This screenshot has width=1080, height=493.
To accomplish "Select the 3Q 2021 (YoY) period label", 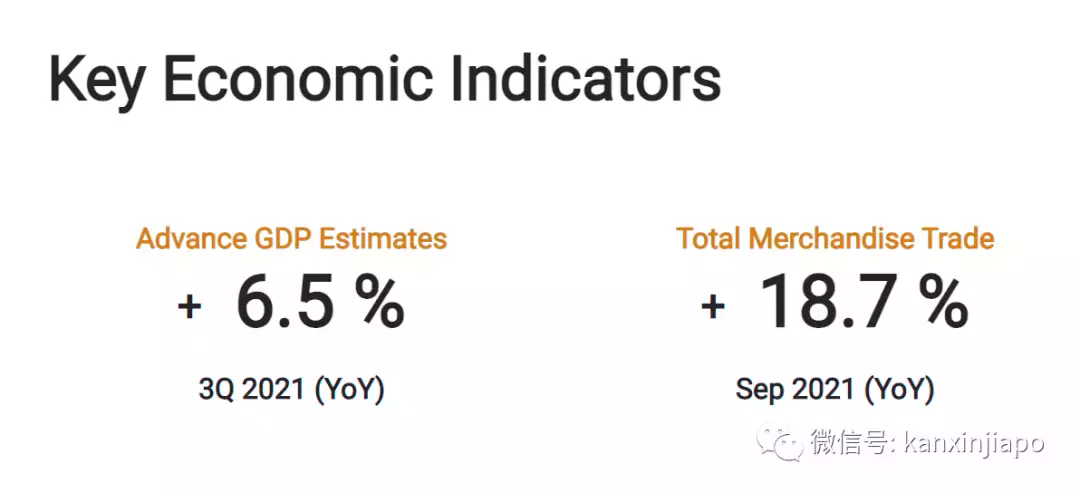I will tap(291, 388).
